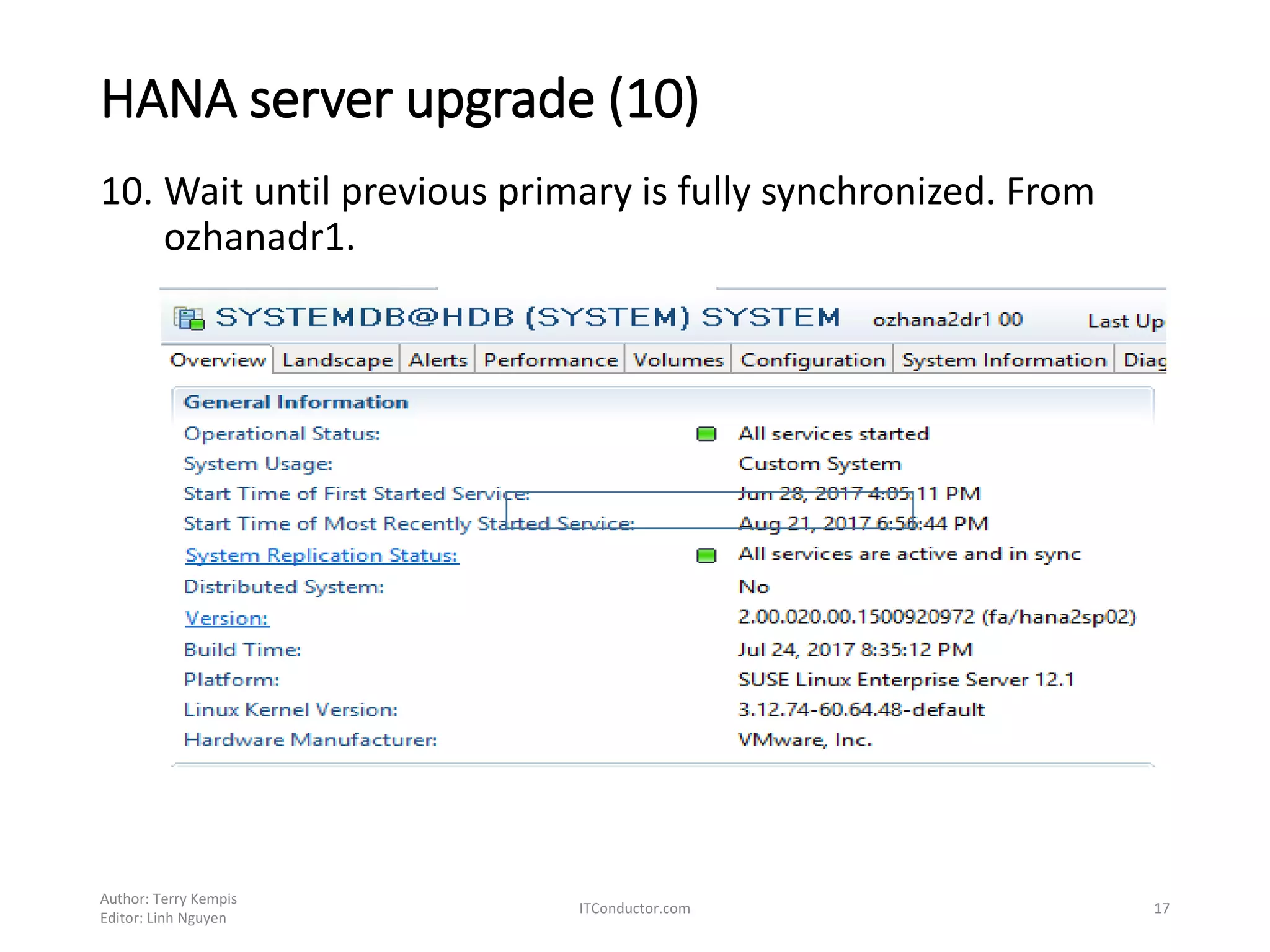Click the ozhana2dr1 00 host label
The image size is (1270, 952).
948,319
